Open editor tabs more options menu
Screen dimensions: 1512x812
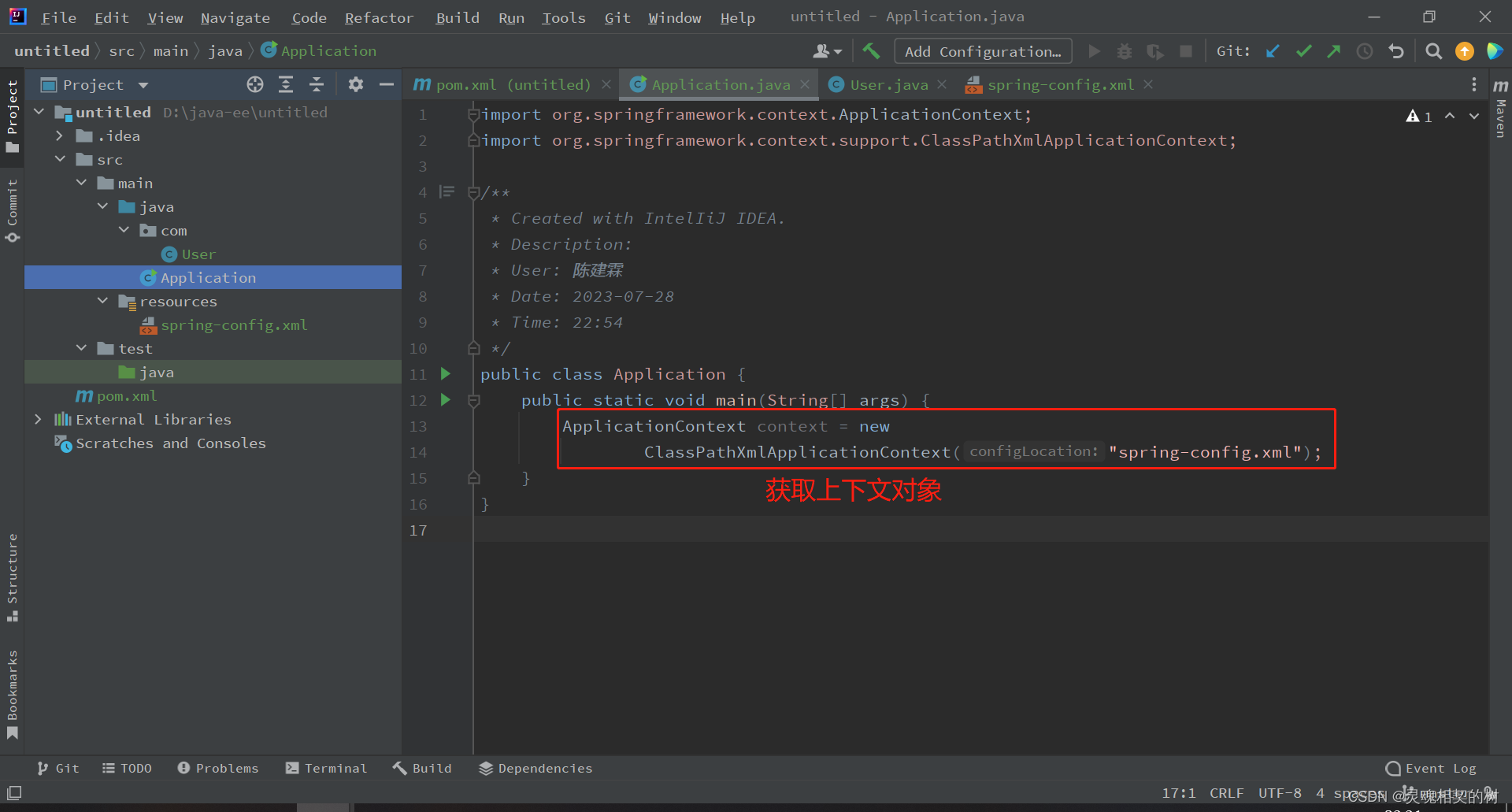pos(1474,84)
